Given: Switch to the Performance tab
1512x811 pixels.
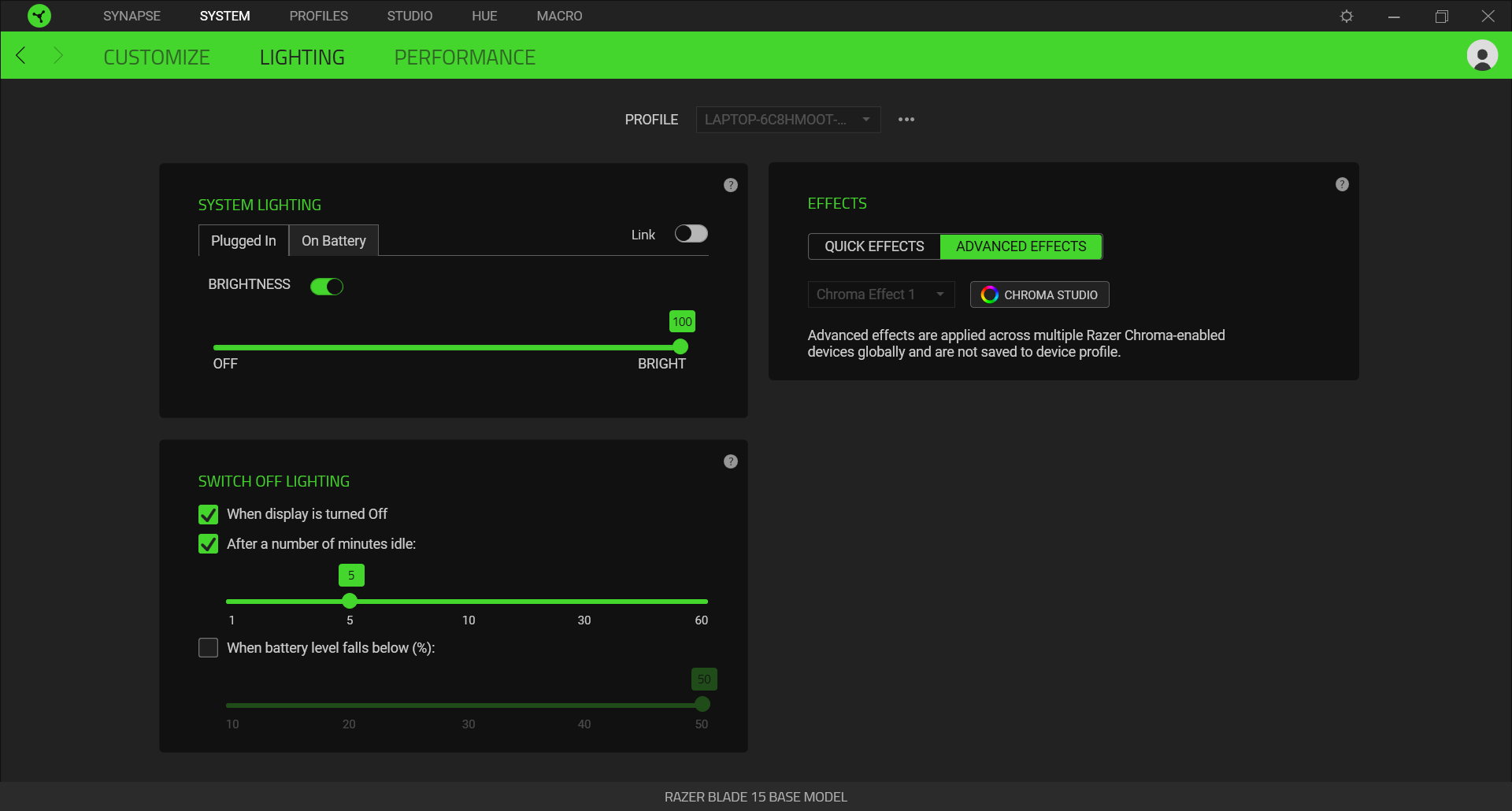Looking at the screenshot, I should click(x=465, y=57).
